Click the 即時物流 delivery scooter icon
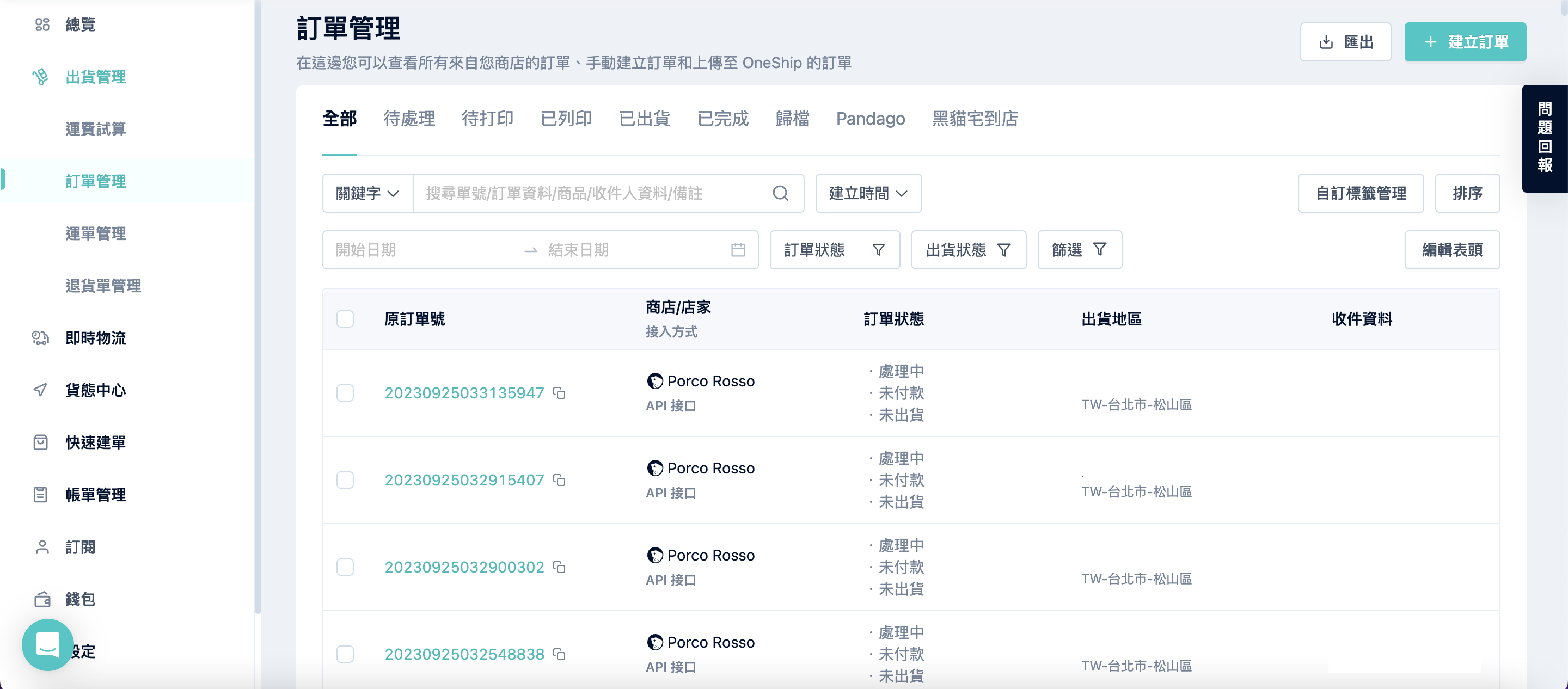Image resolution: width=1568 pixels, height=689 pixels. coord(40,338)
